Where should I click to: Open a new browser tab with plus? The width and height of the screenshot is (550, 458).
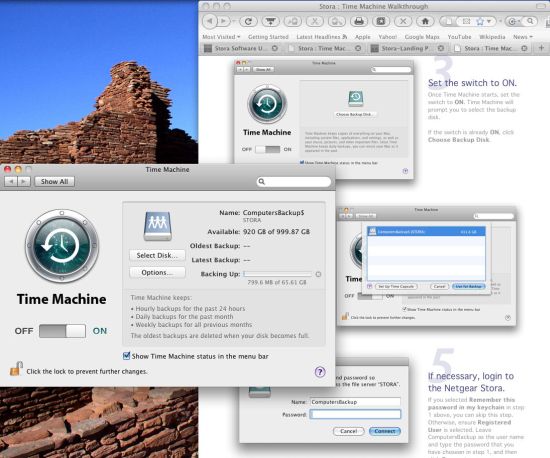point(541,48)
